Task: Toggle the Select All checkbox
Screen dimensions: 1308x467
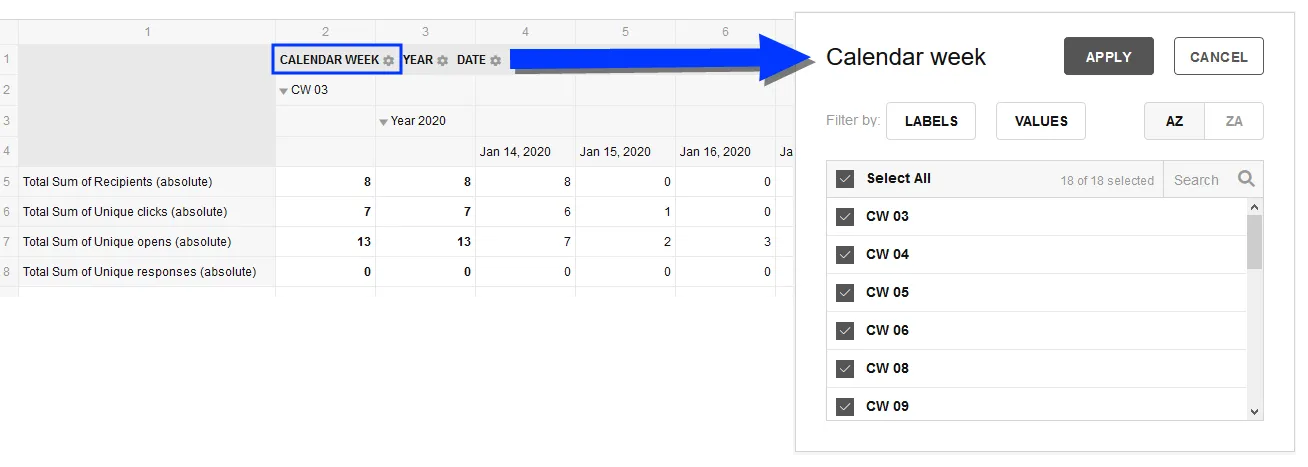Action: pos(845,179)
